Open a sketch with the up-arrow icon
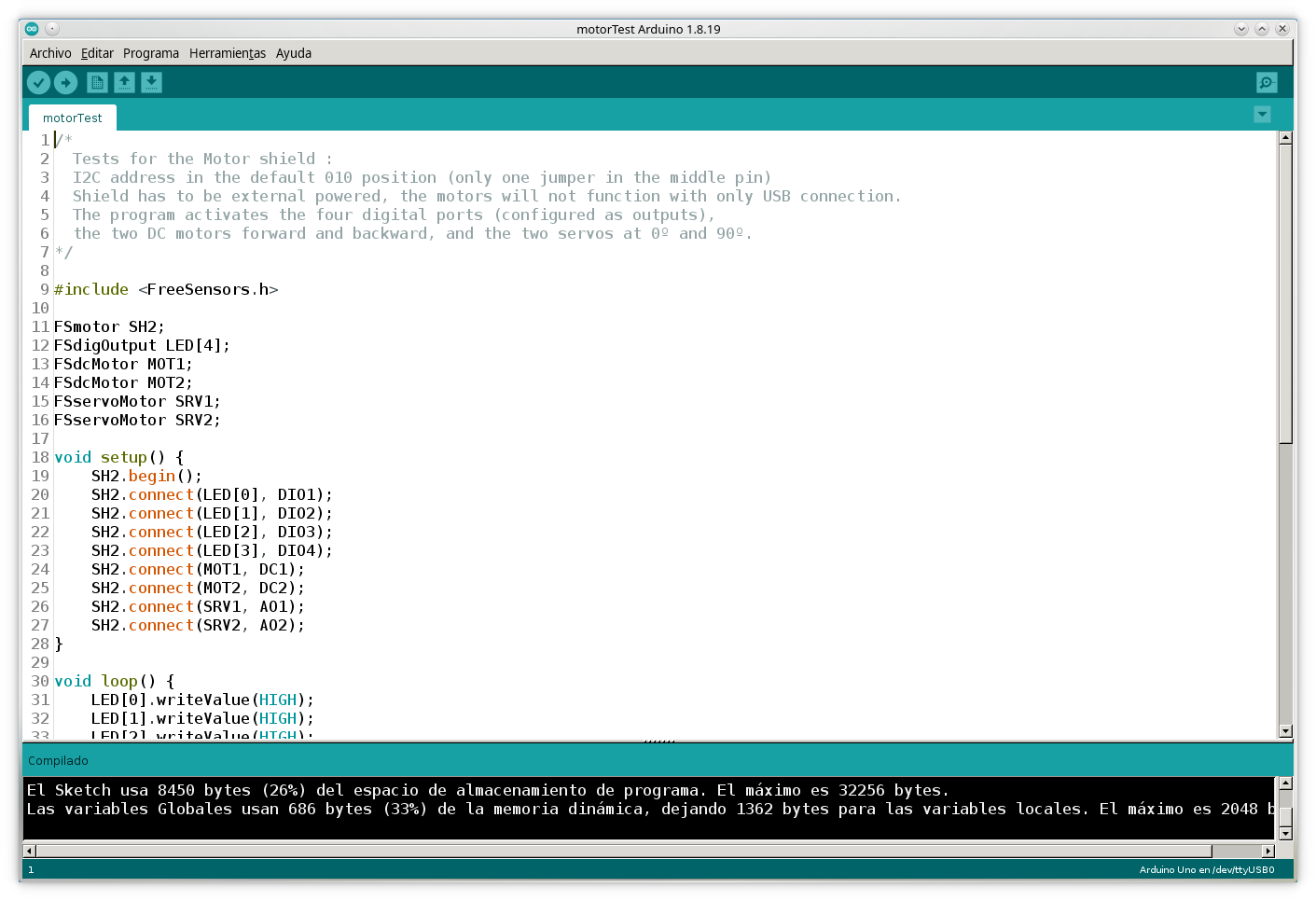The image size is (1316, 901). pos(124,83)
